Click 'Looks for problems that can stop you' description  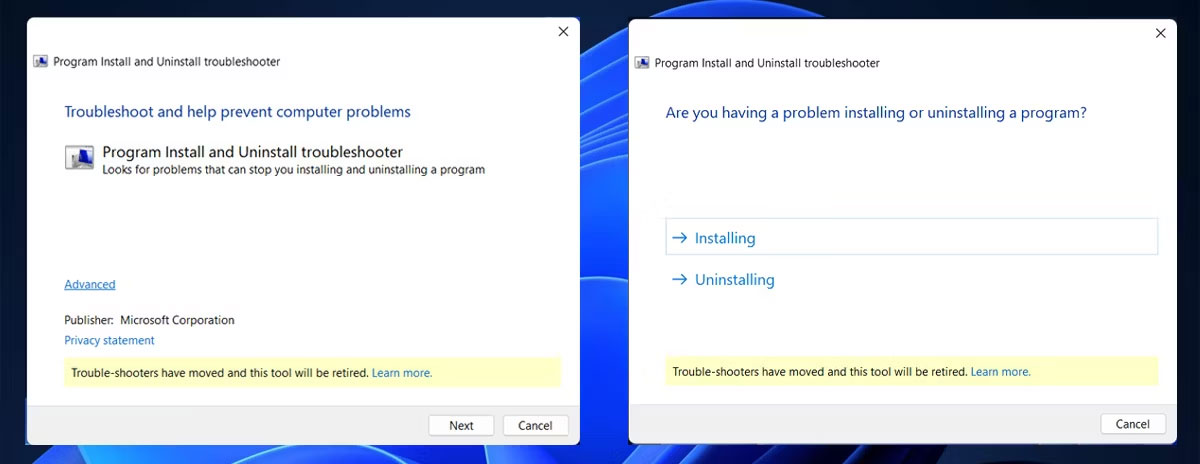pos(293,170)
